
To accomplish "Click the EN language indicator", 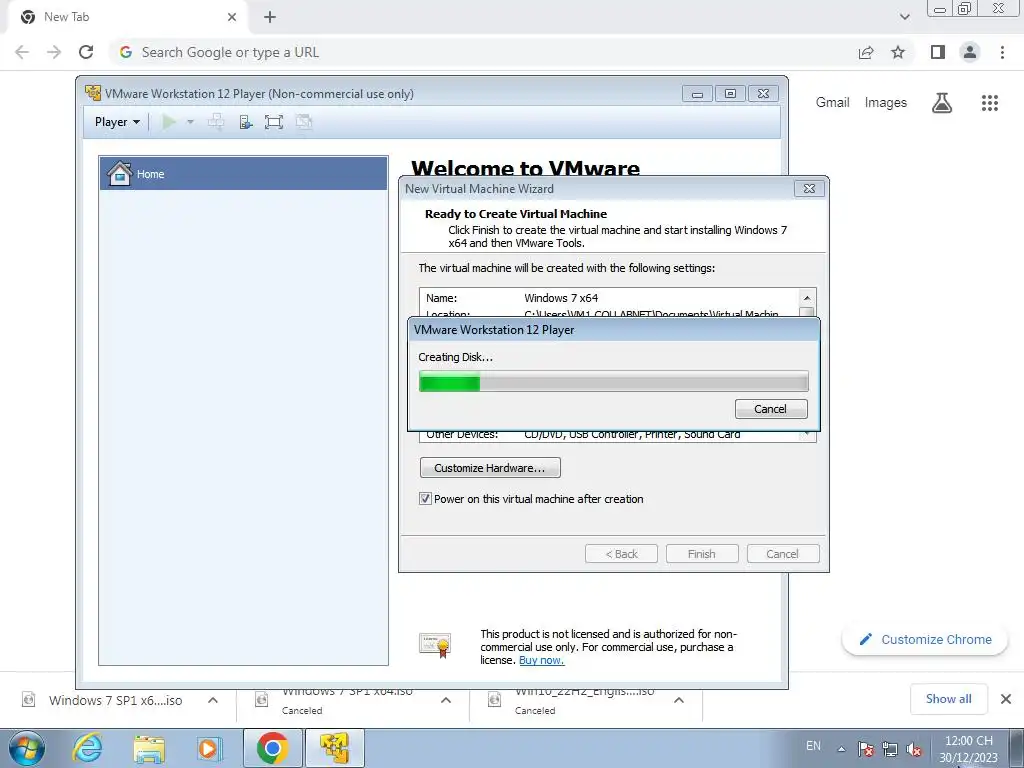I will 813,746.
